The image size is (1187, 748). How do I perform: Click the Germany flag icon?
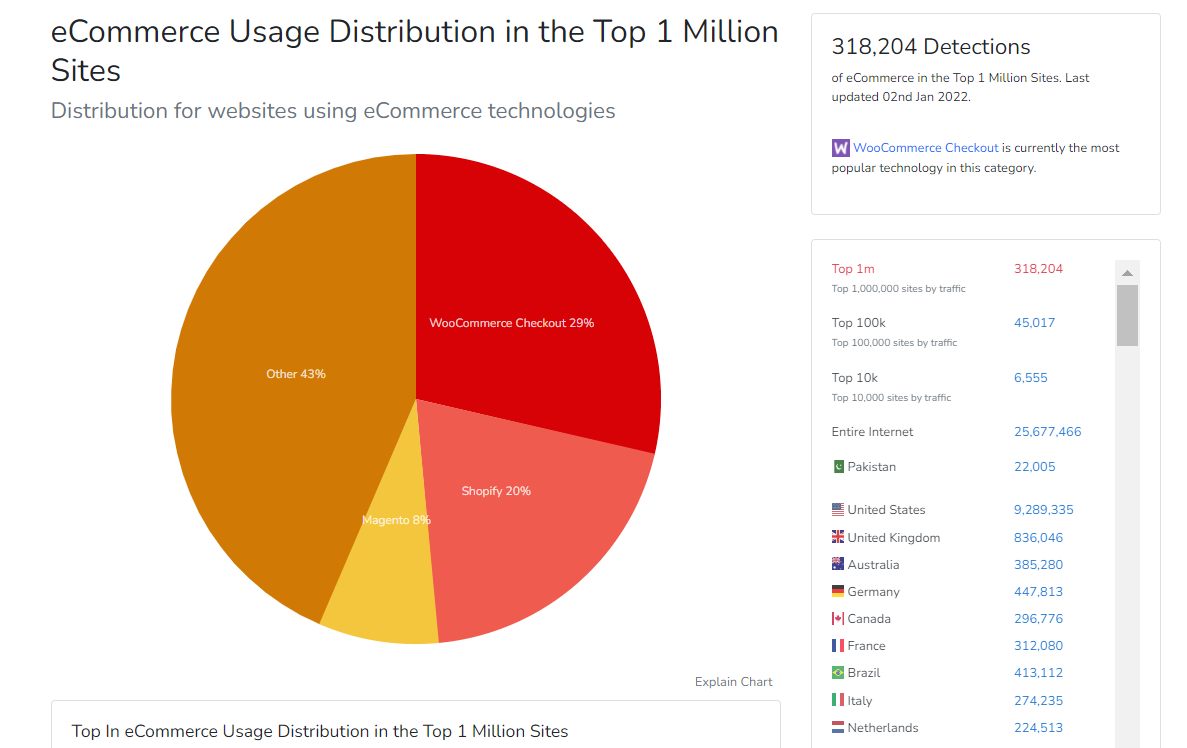click(838, 591)
